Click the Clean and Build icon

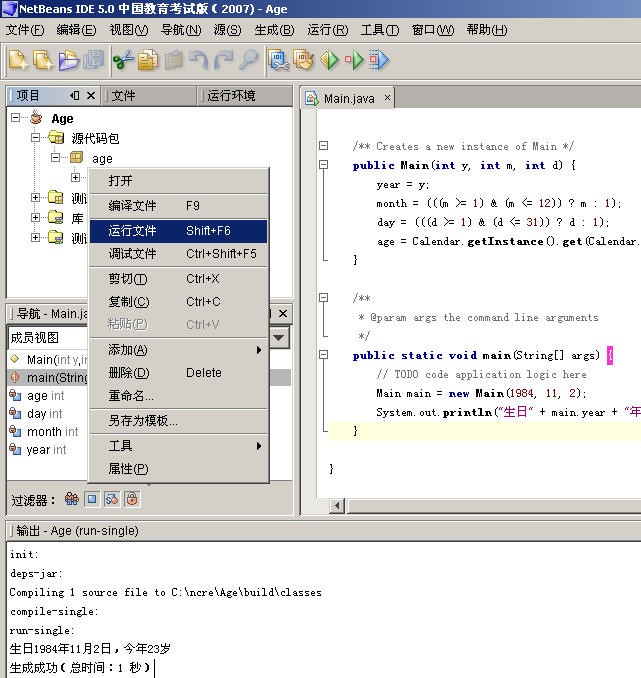click(304, 60)
